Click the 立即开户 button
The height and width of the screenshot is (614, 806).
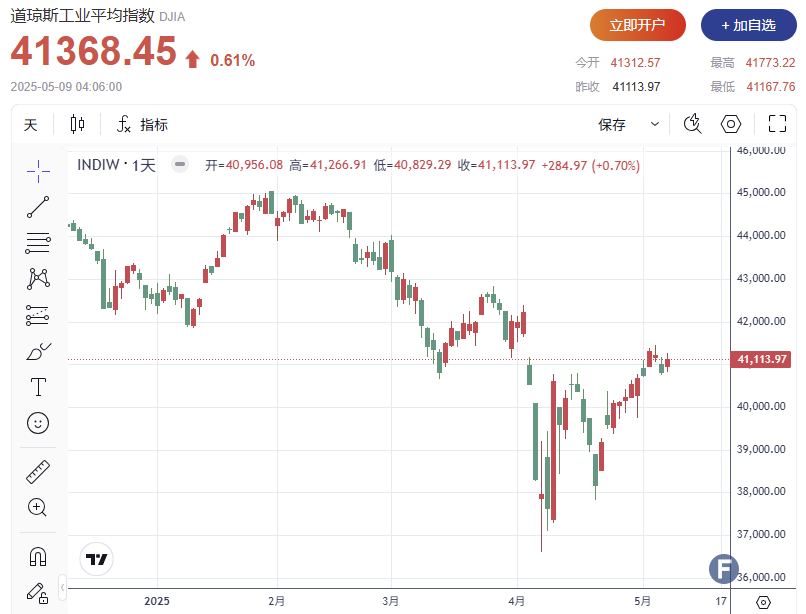(x=638, y=25)
